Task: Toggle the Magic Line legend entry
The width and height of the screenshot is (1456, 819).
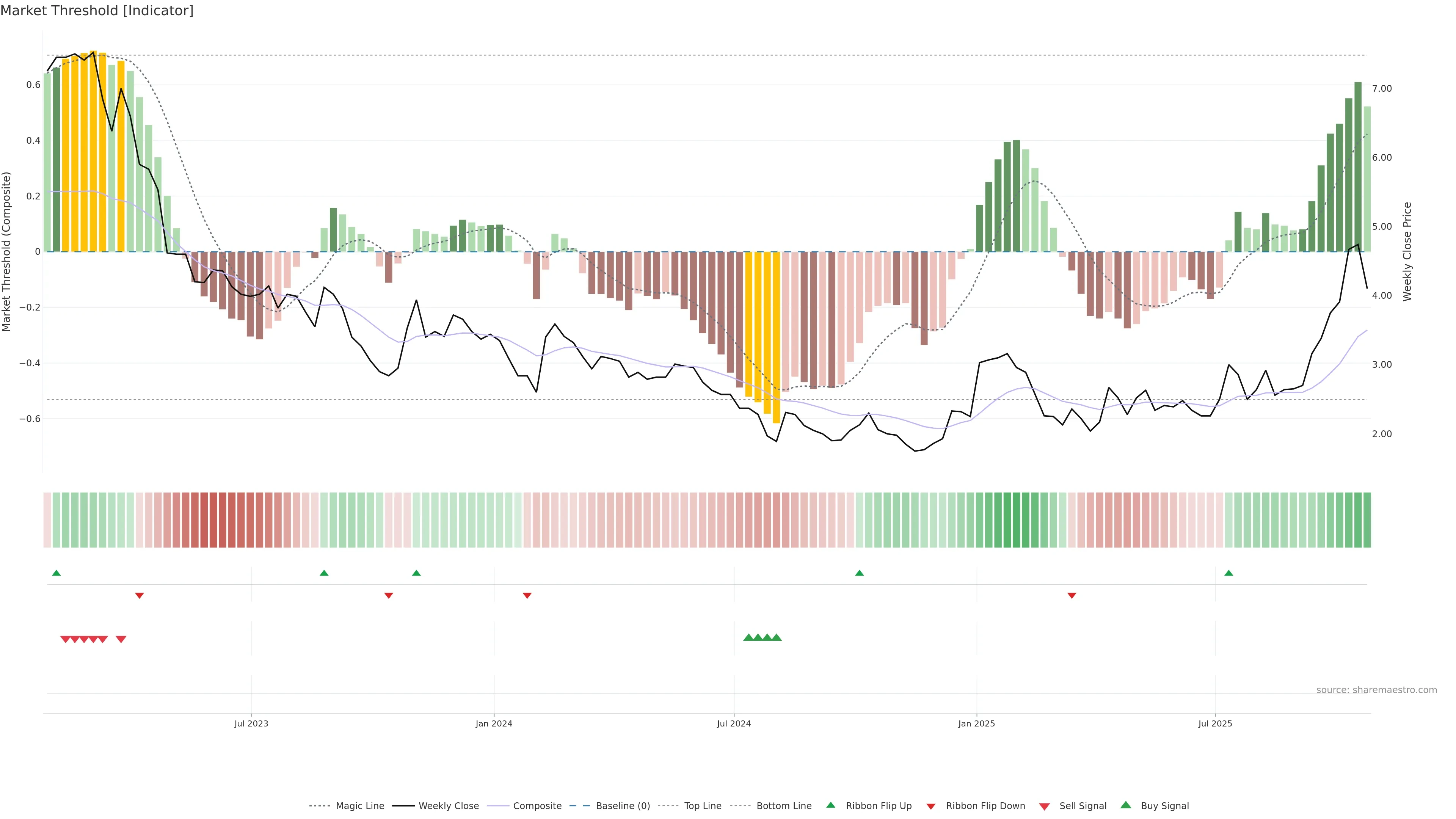Action: point(359,806)
